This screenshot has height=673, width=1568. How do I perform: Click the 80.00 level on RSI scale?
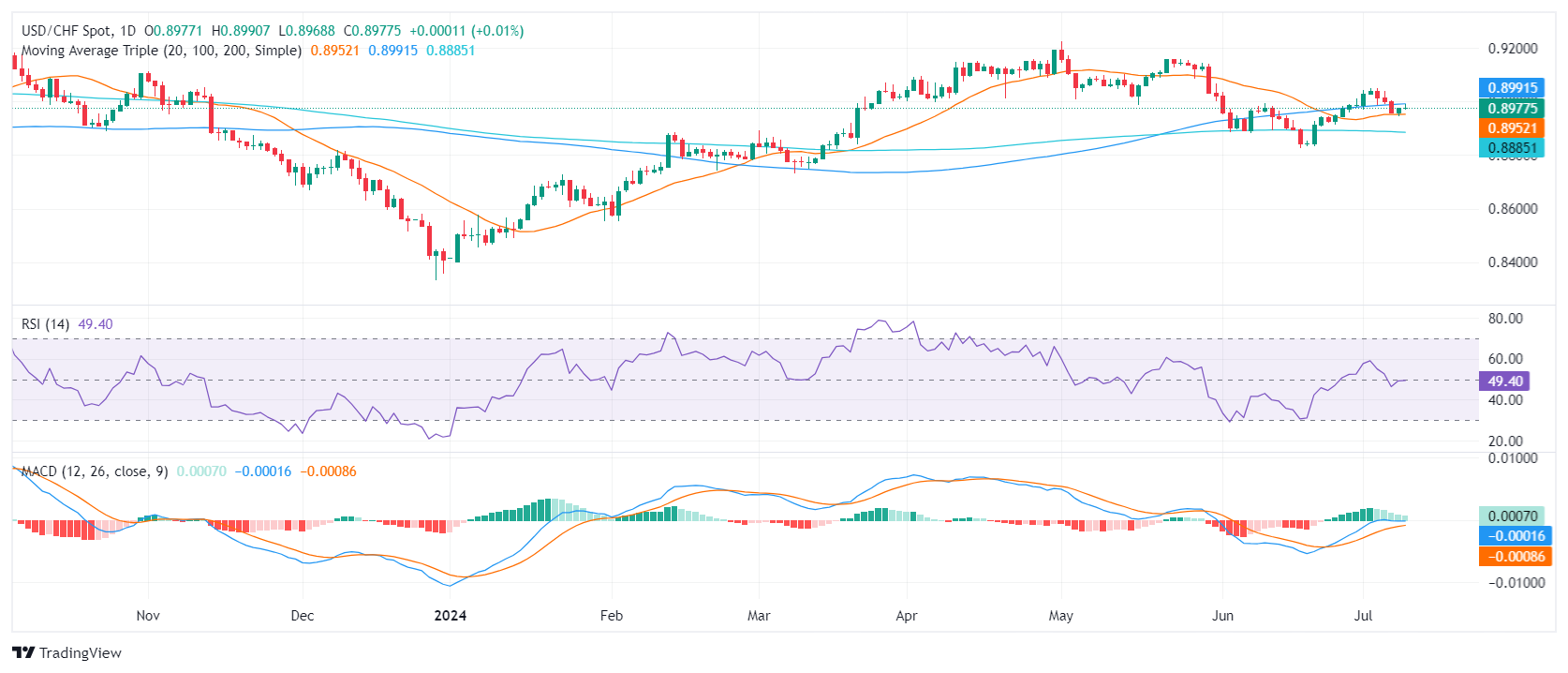pos(1505,319)
